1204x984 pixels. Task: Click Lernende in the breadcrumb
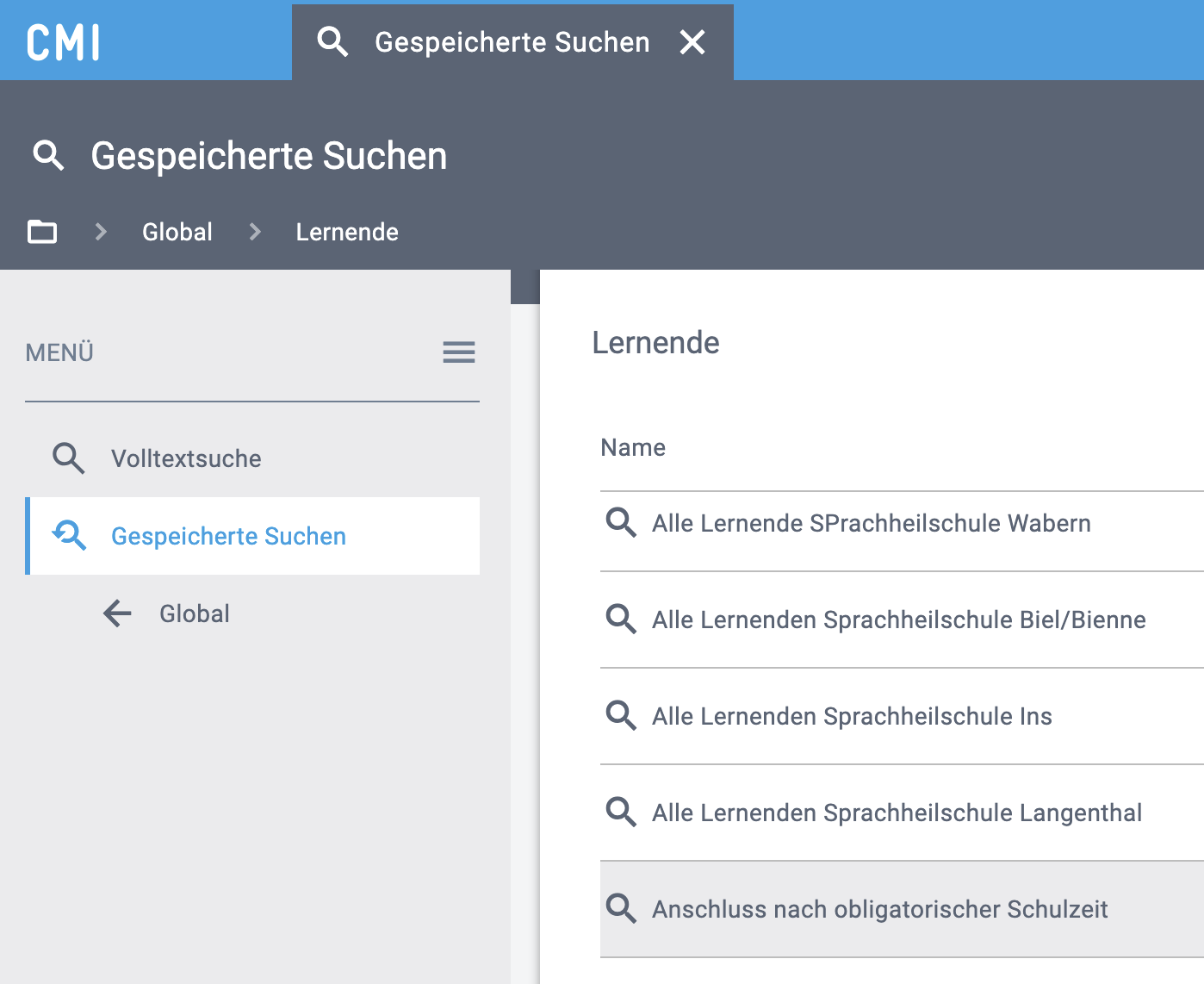pos(346,232)
